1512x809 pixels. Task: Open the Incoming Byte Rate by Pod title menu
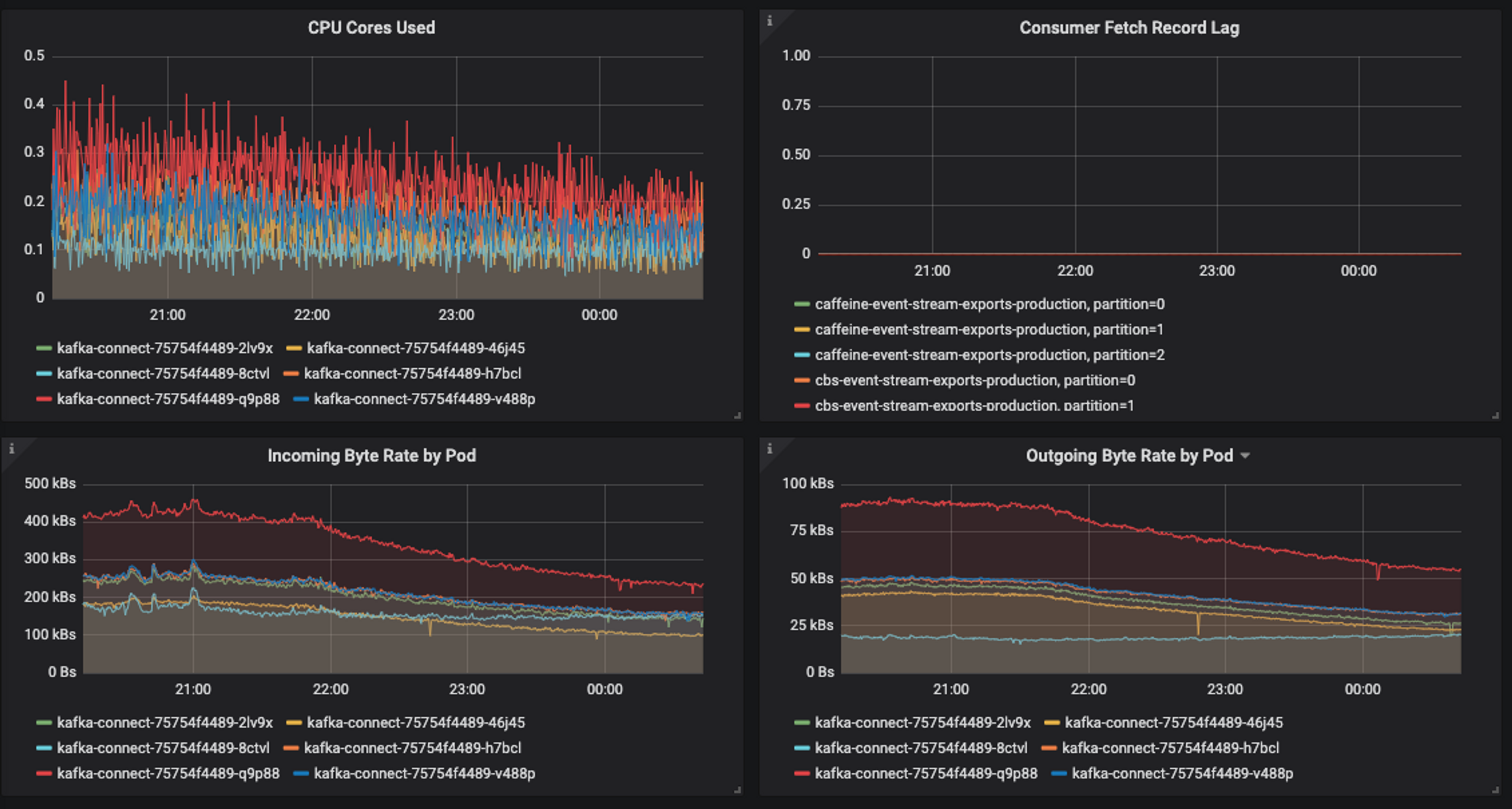click(372, 456)
